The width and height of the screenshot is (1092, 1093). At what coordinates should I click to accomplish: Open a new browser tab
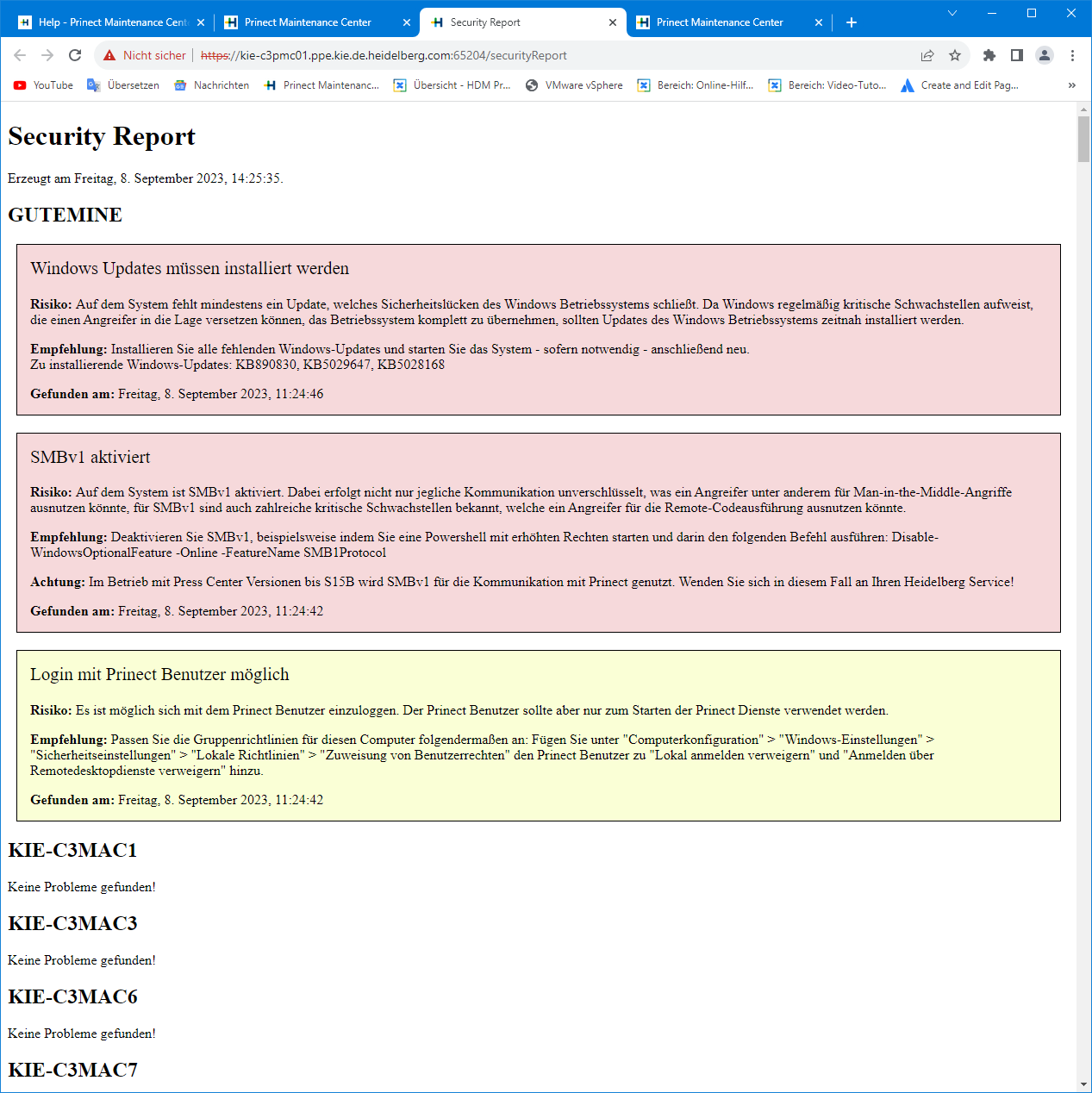852,22
